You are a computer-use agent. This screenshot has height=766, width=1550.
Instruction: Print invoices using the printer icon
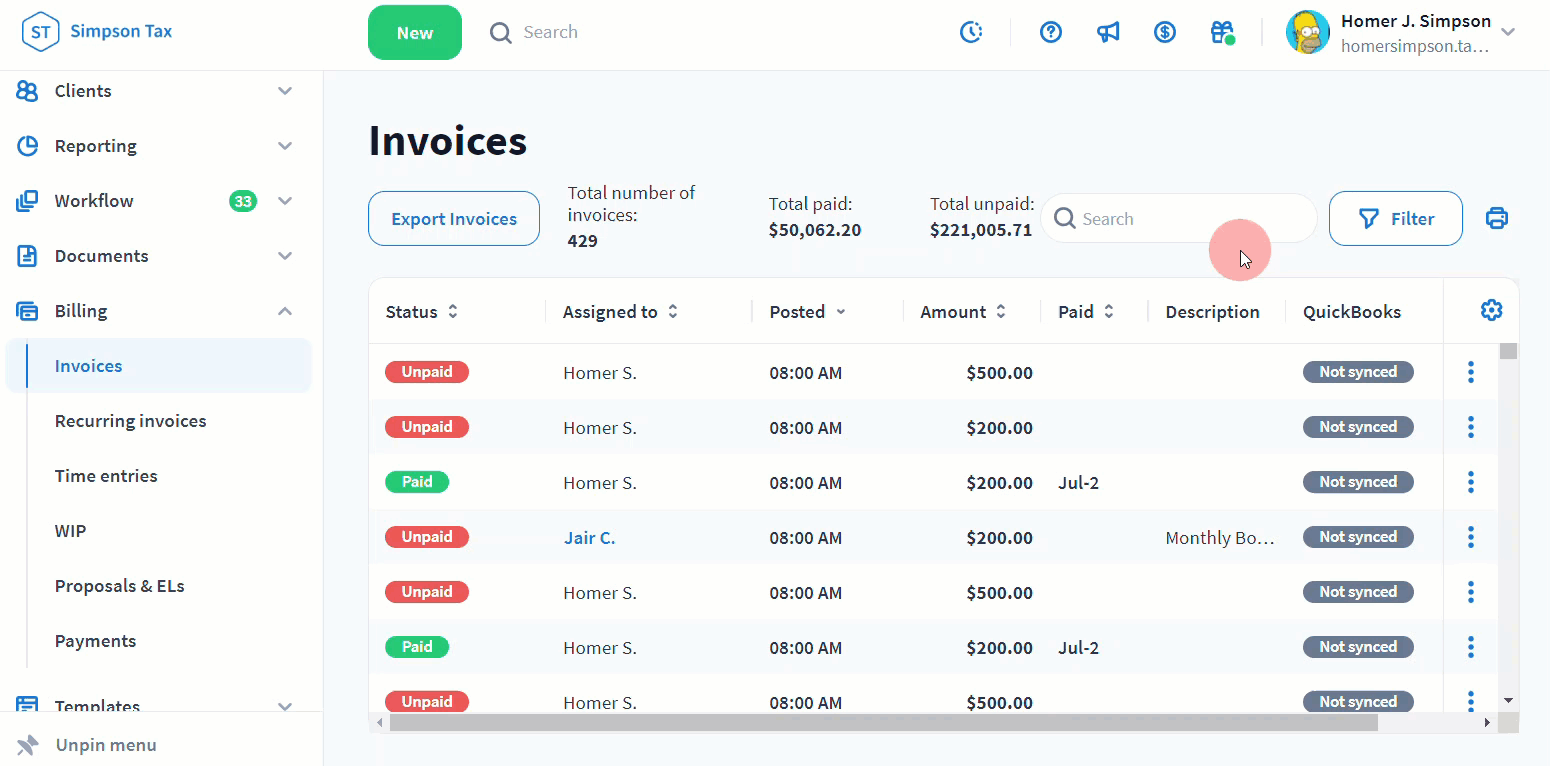[1496, 218]
